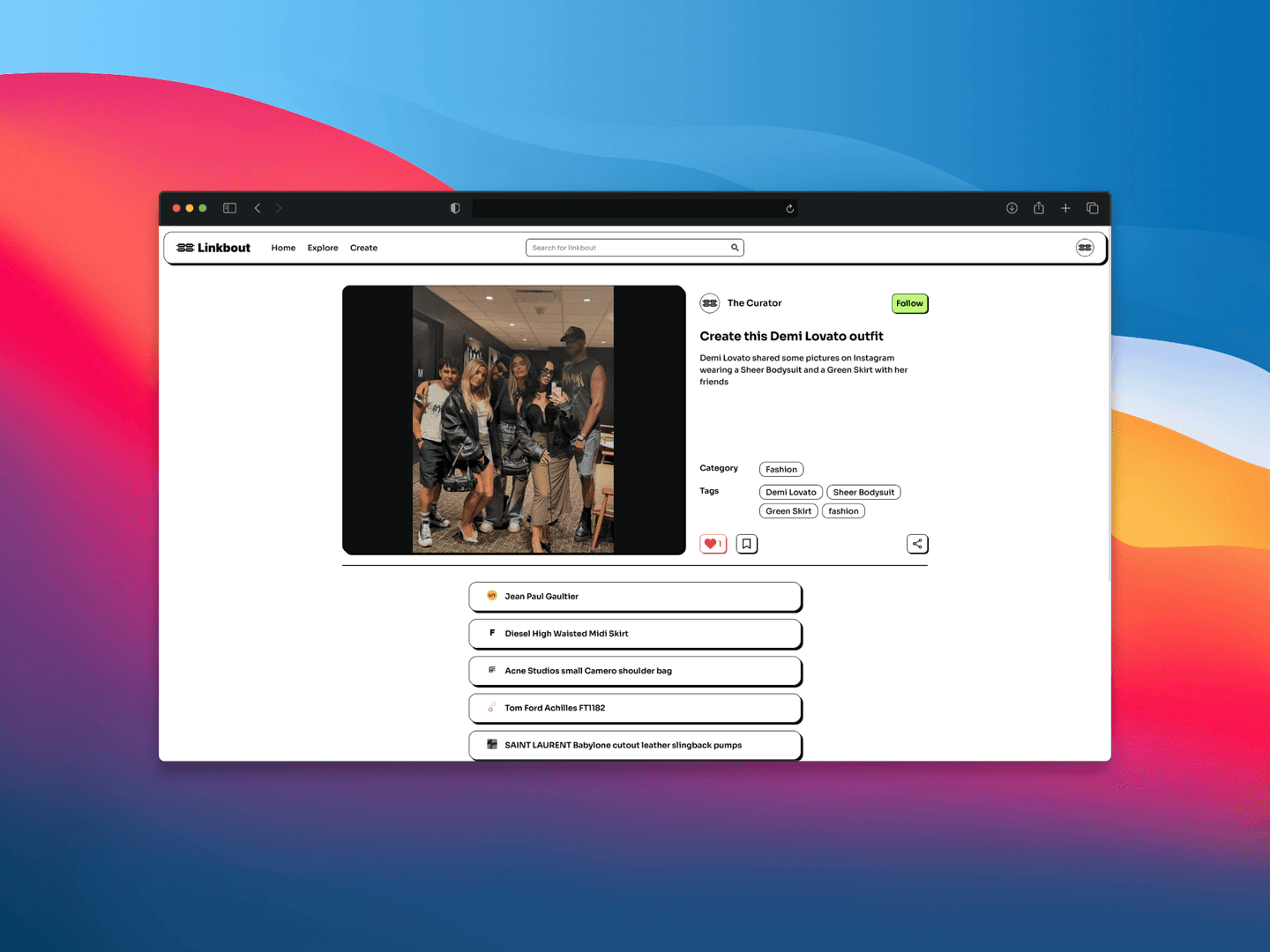
Task: Show tab overview icon
Action: (x=1092, y=208)
